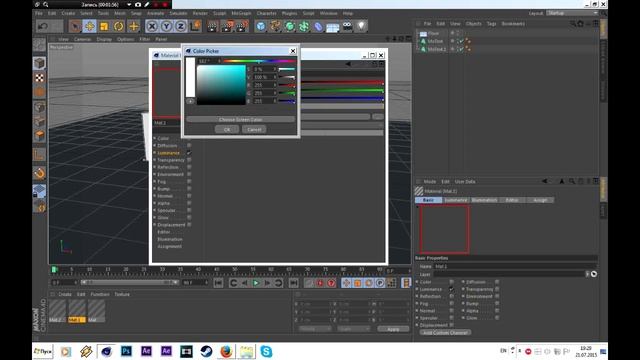Click the Name field in Basic Properties

(516, 267)
